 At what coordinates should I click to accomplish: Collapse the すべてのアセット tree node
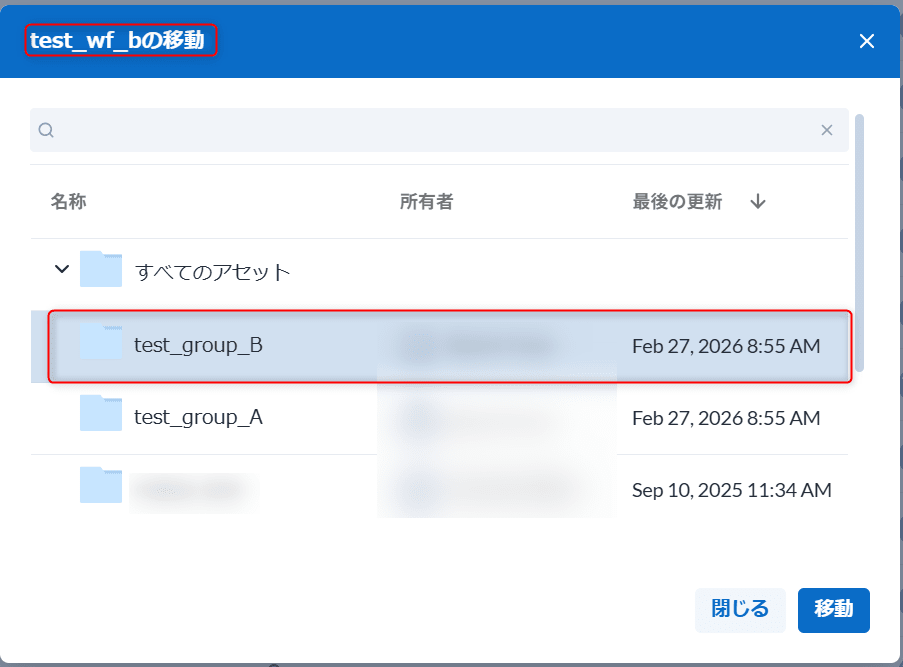pos(61,268)
